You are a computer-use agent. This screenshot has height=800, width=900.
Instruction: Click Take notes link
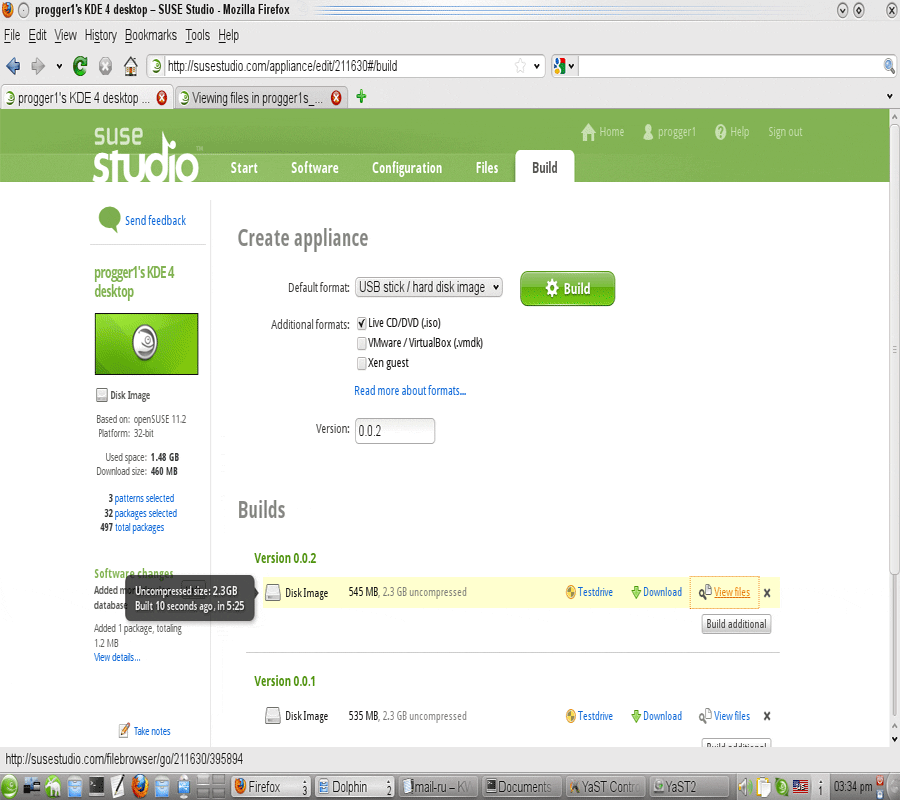[152, 731]
